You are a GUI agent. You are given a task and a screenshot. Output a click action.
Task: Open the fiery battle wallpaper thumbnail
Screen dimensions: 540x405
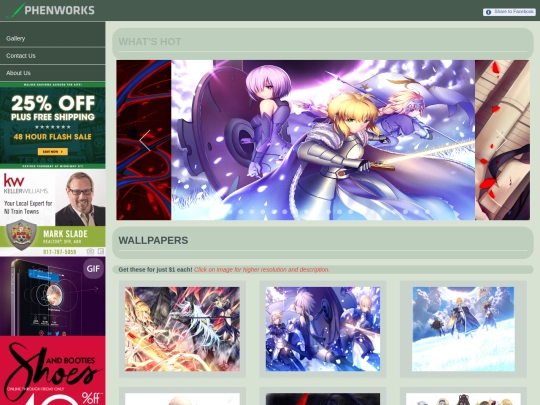182,329
